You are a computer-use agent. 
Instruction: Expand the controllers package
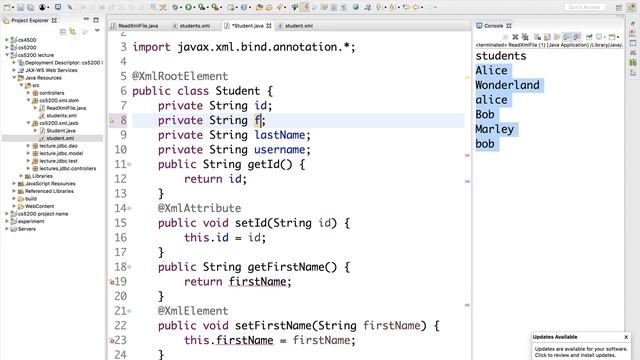29,93
